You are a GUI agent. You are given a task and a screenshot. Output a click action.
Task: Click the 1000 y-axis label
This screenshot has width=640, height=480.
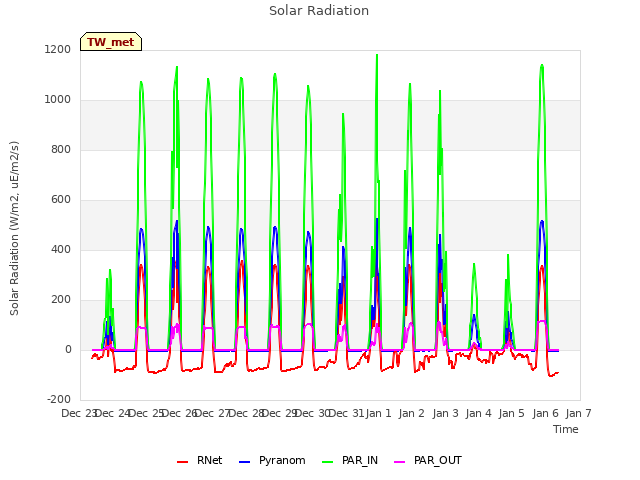pyautogui.click(x=58, y=100)
